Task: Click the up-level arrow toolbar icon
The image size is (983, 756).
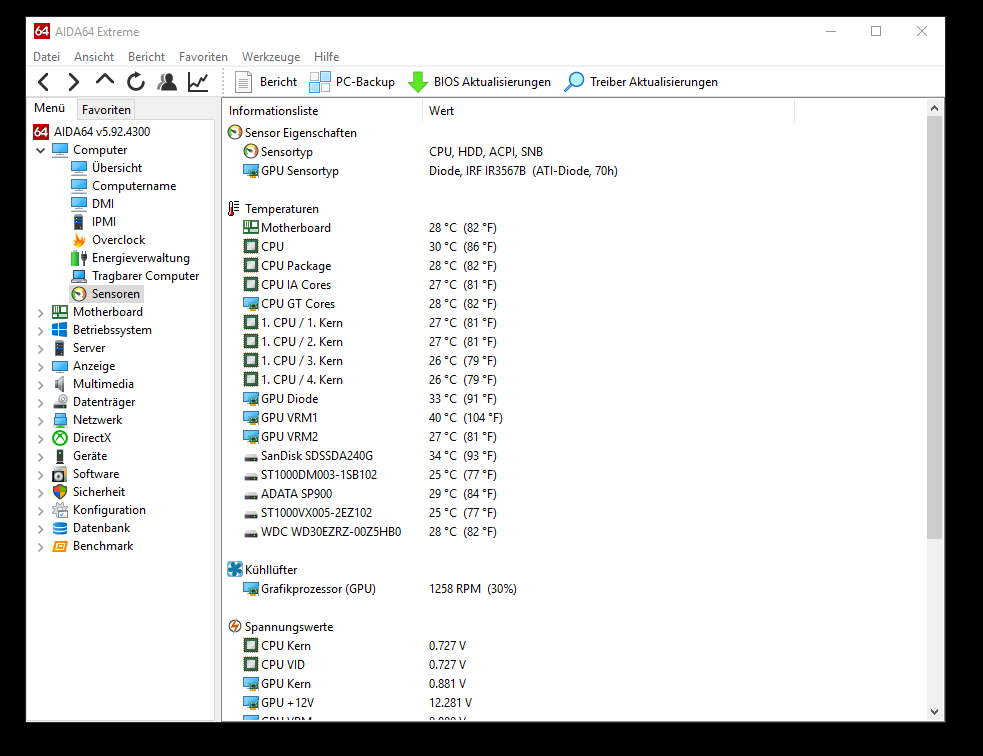Action: 105,80
